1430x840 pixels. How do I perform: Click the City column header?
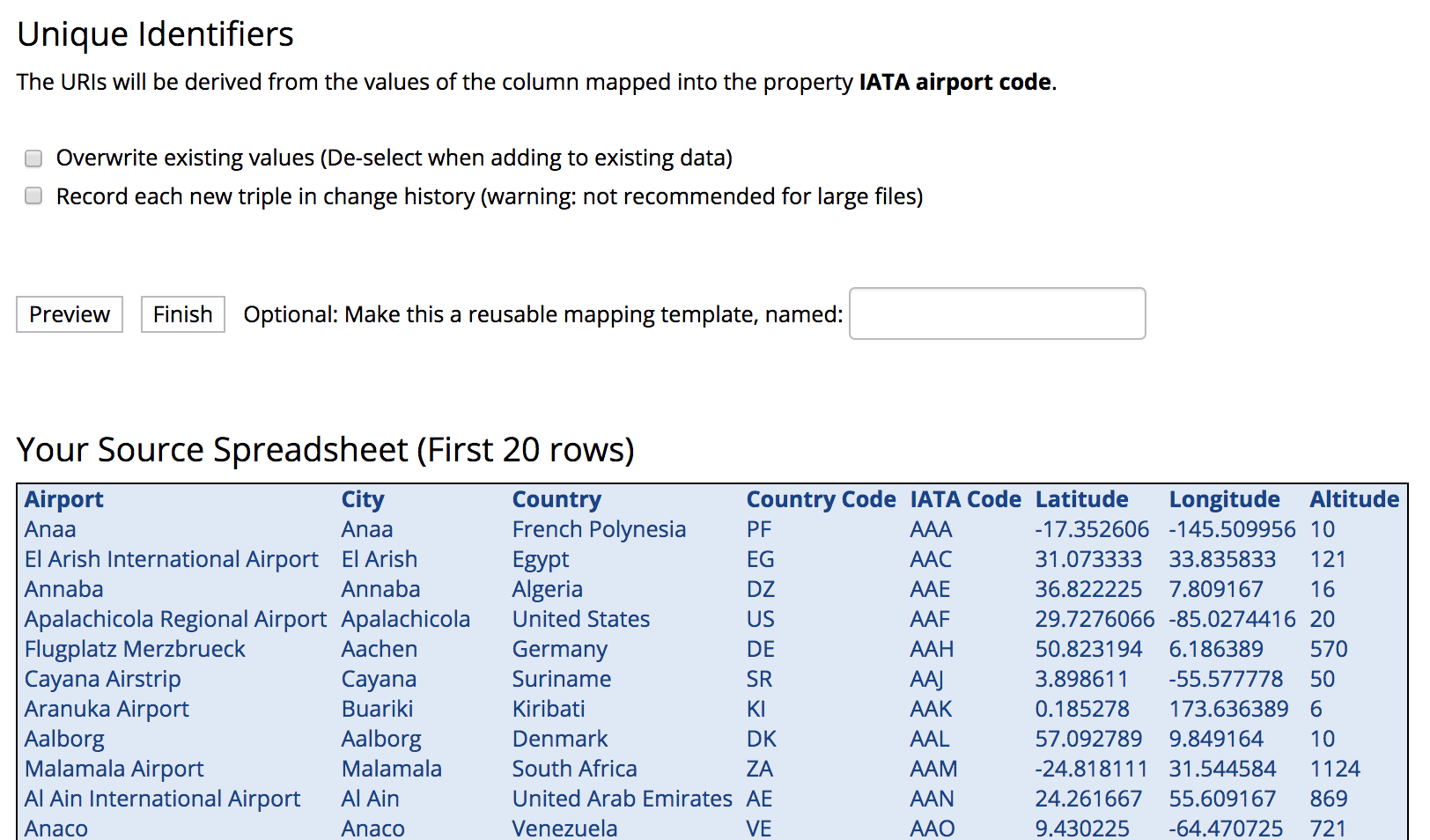pos(363,499)
